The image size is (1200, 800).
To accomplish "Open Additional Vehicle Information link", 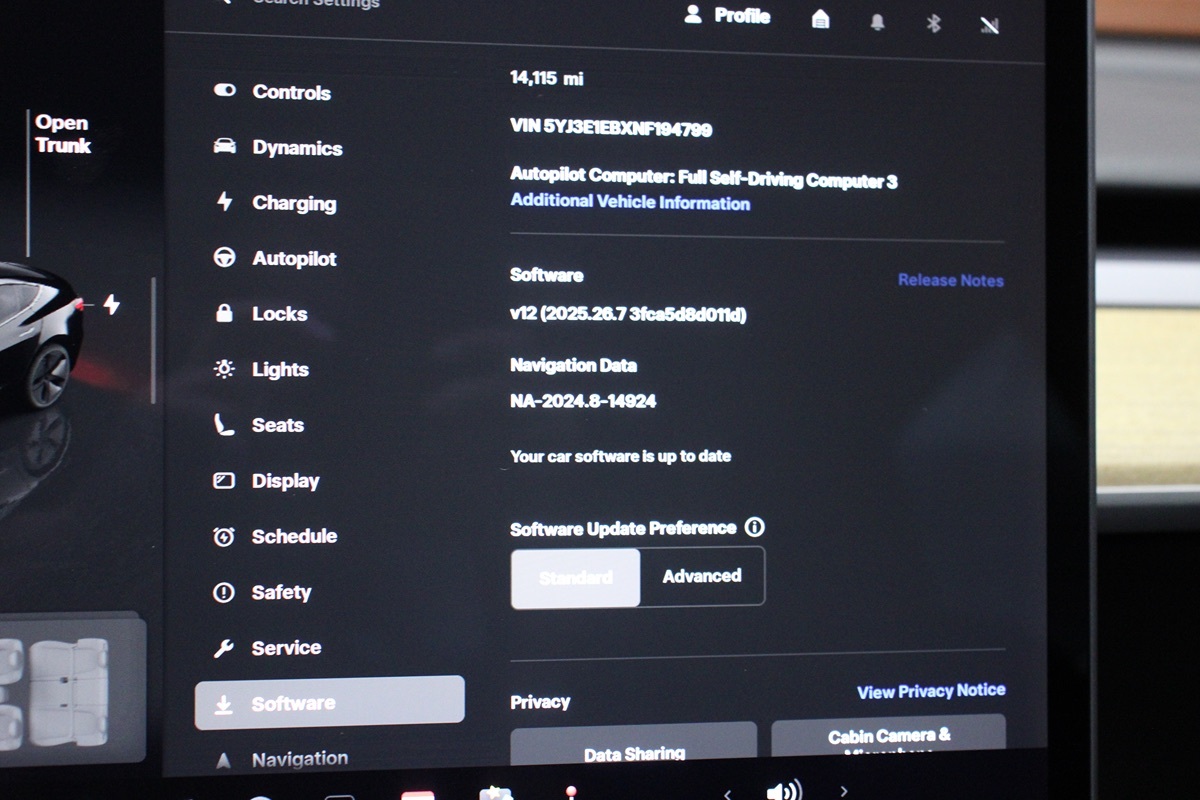I will coord(630,202).
